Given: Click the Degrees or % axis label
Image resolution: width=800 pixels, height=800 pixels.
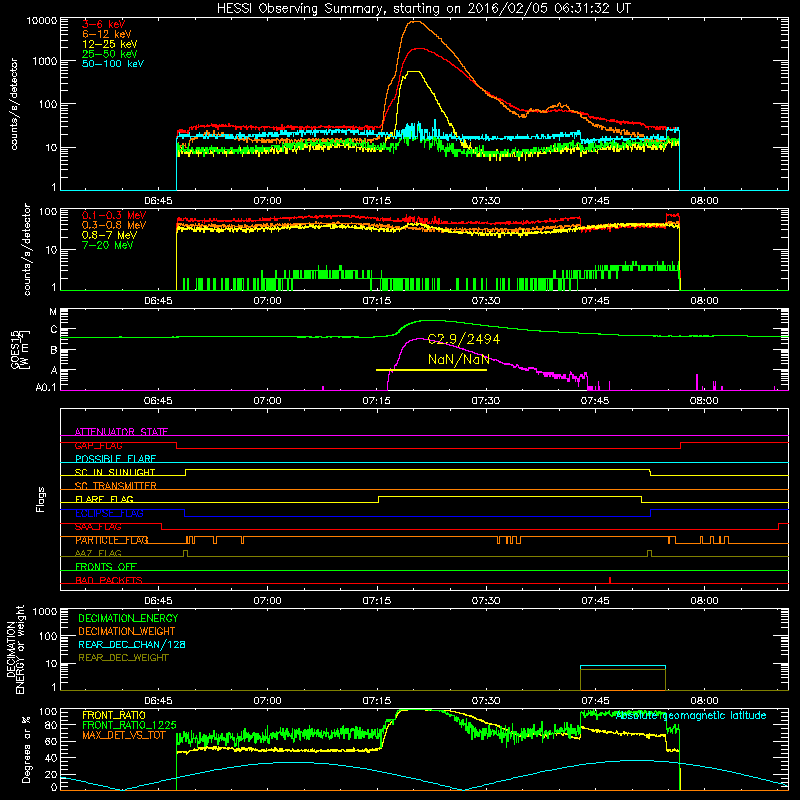Looking at the screenshot, I should pyautogui.click(x=26, y=749).
